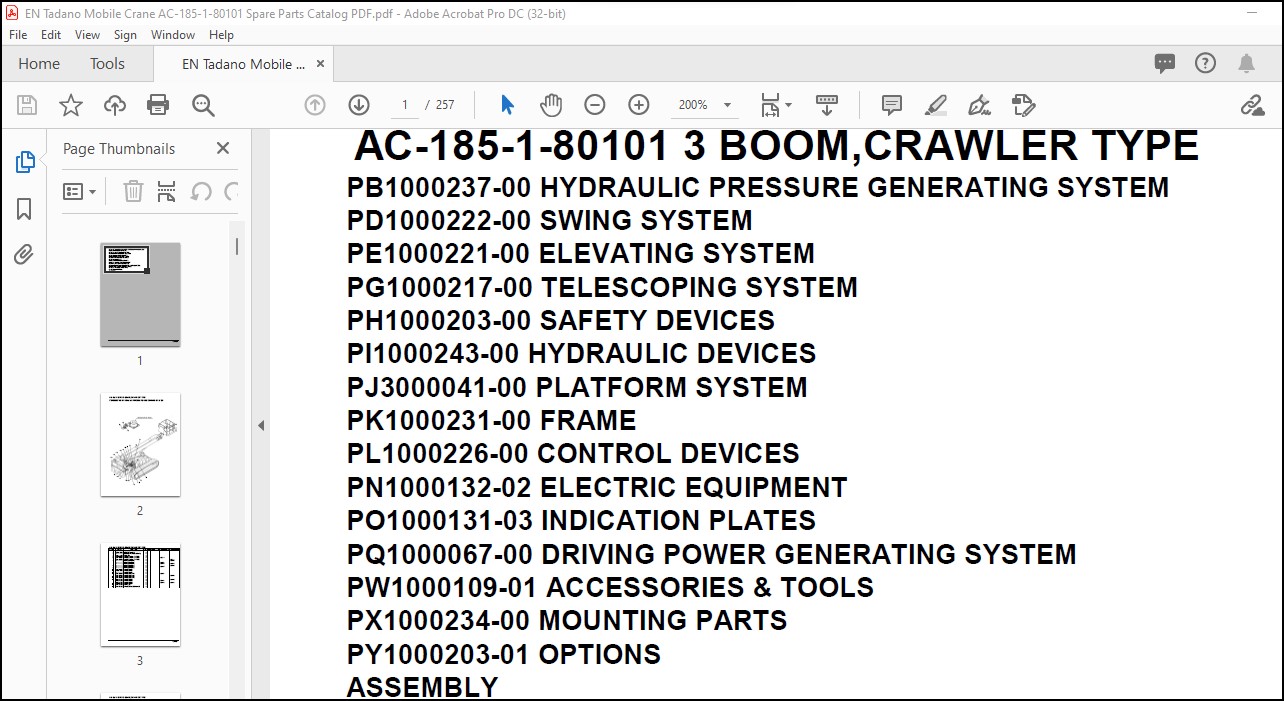Click the Save file icon

27,105
